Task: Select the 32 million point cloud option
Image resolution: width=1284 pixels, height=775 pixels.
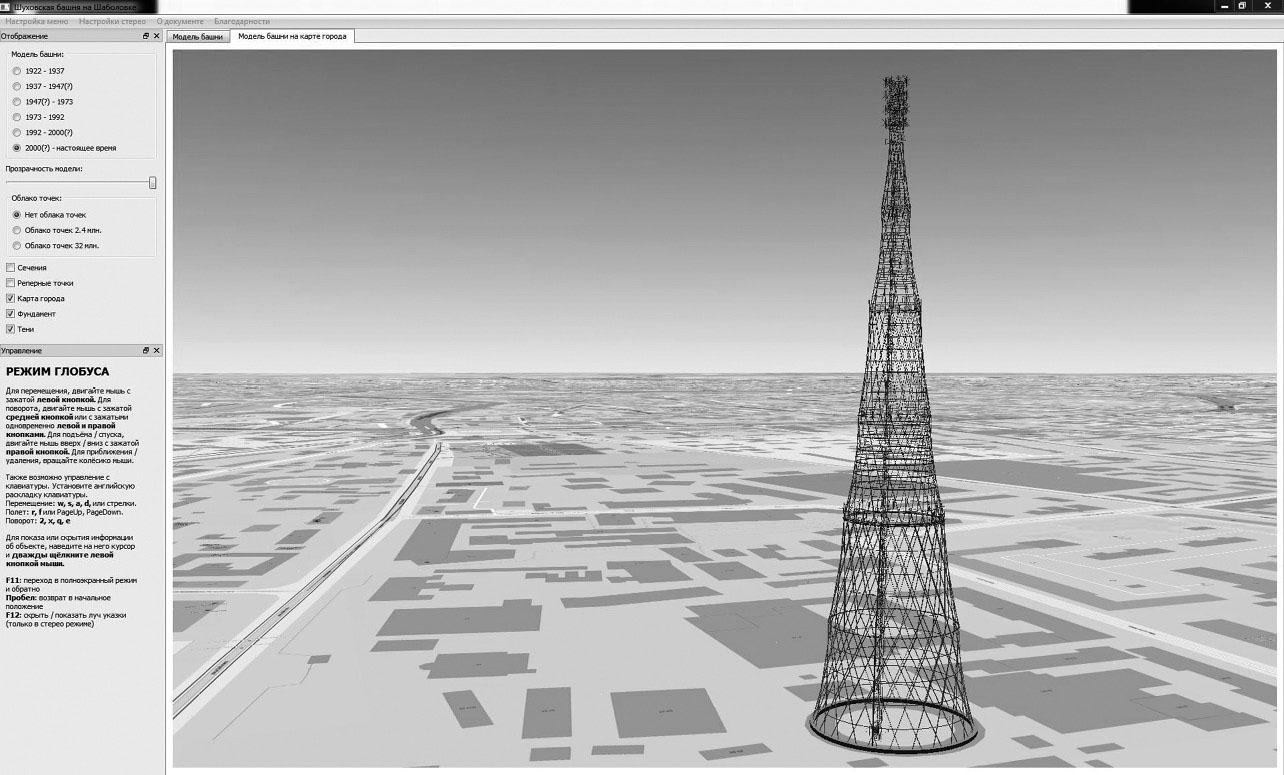Action: click(x=16, y=245)
